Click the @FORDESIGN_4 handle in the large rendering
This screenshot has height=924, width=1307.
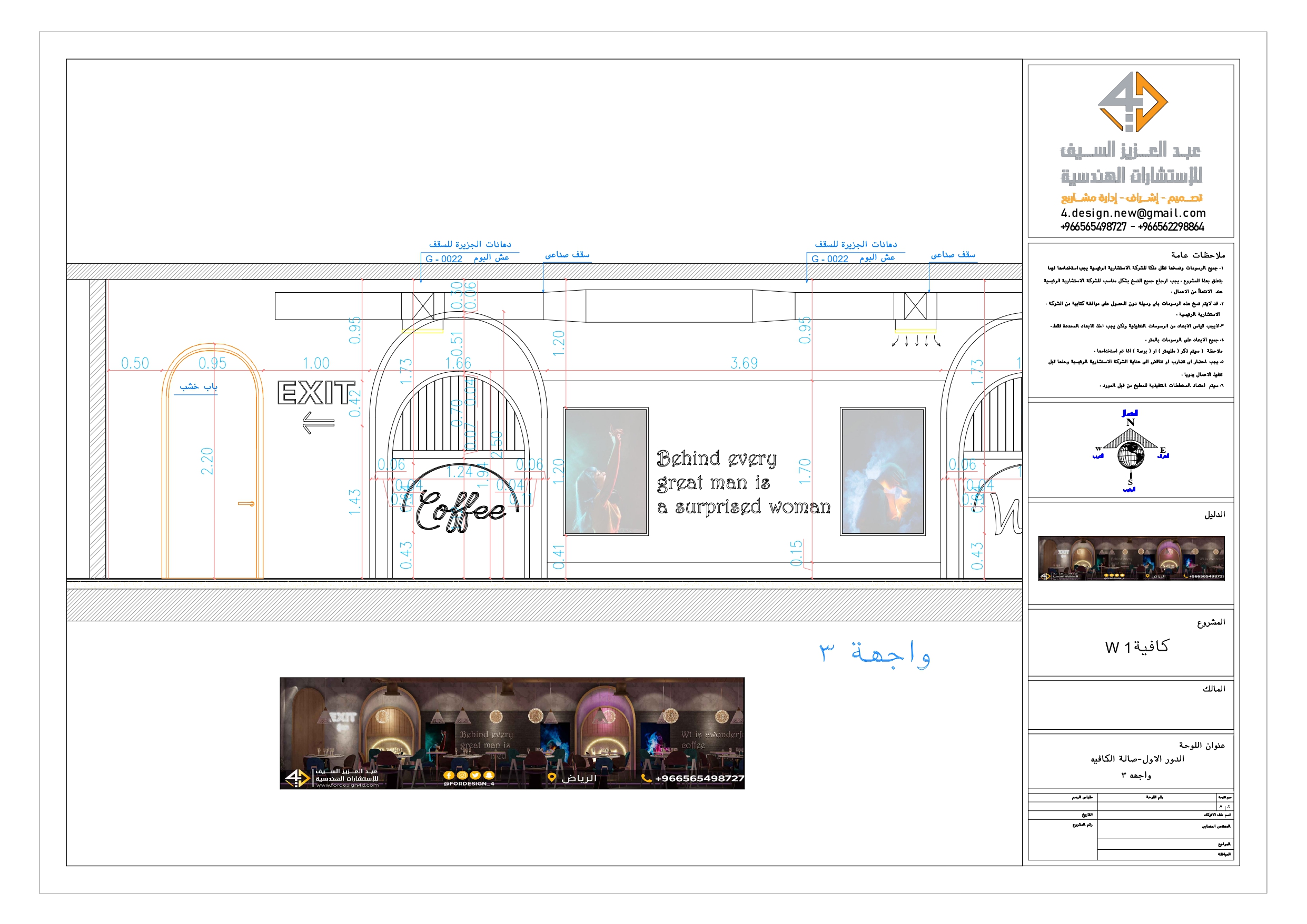(x=469, y=783)
